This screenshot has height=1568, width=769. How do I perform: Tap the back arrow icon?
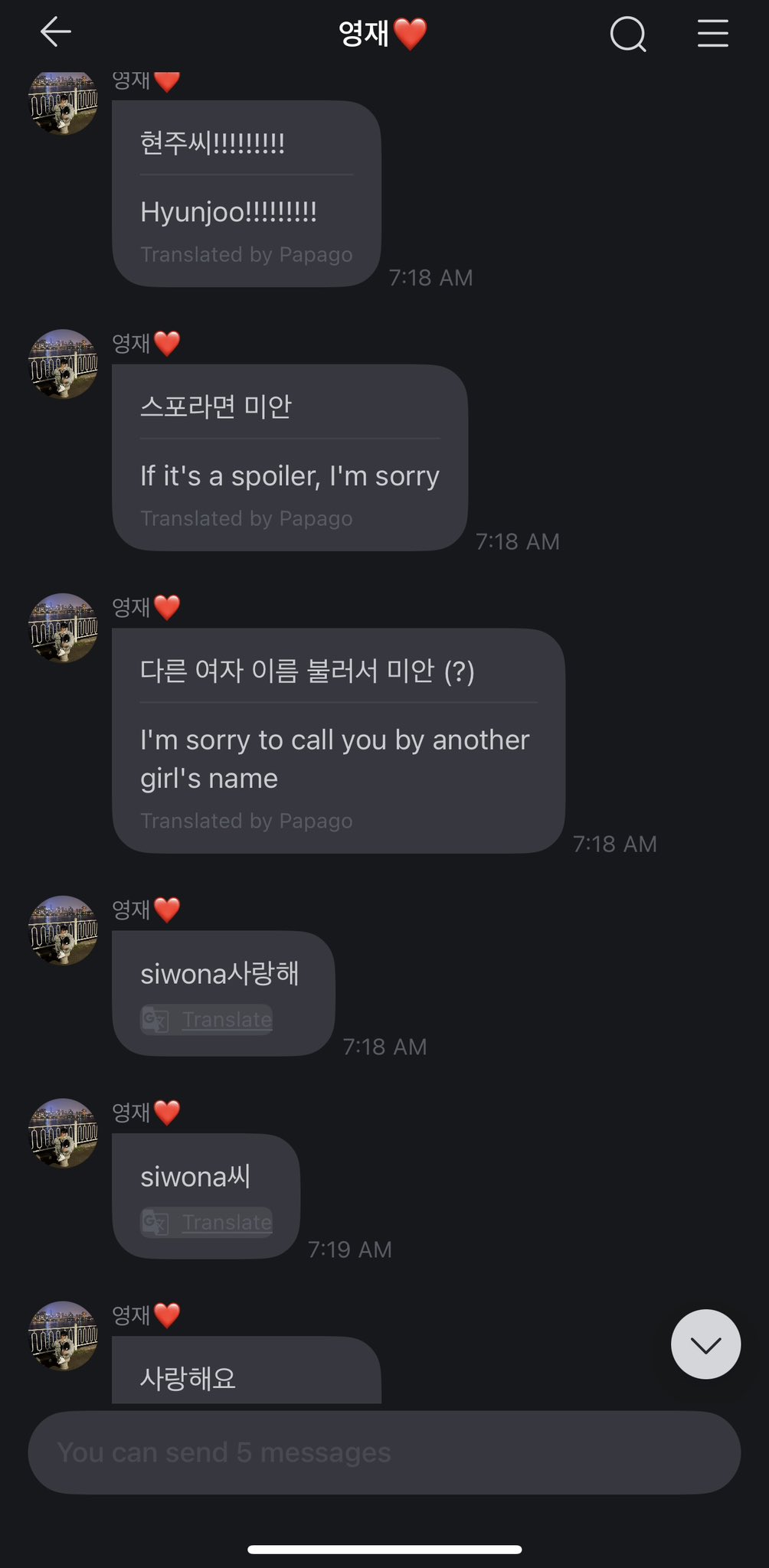click(55, 32)
